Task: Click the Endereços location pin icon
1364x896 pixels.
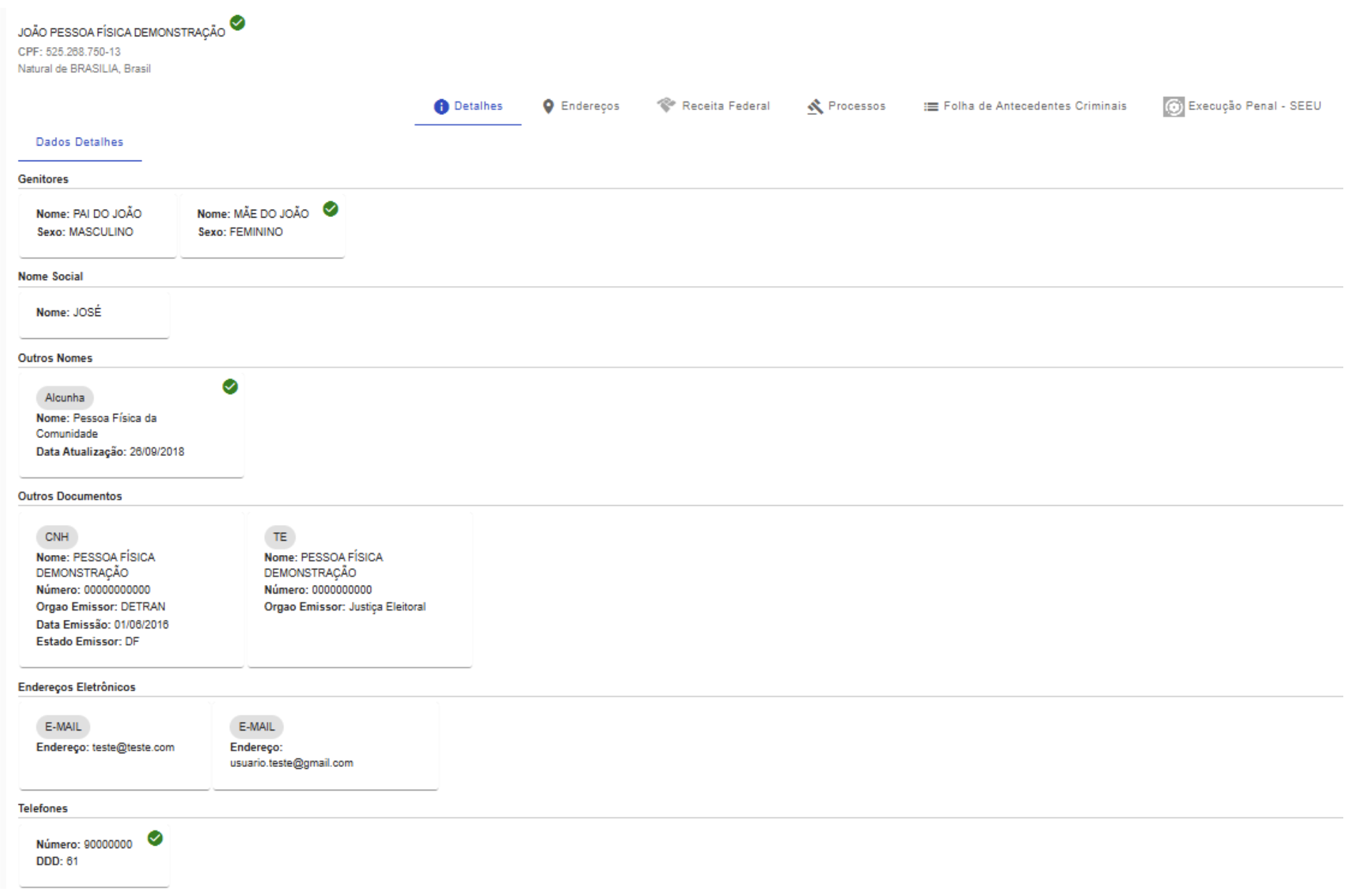Action: (548, 107)
